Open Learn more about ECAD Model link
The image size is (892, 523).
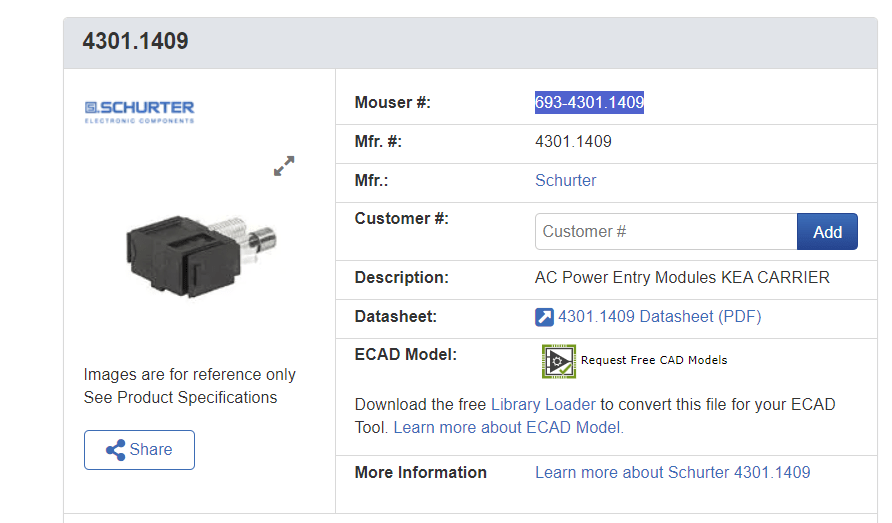coord(508,427)
